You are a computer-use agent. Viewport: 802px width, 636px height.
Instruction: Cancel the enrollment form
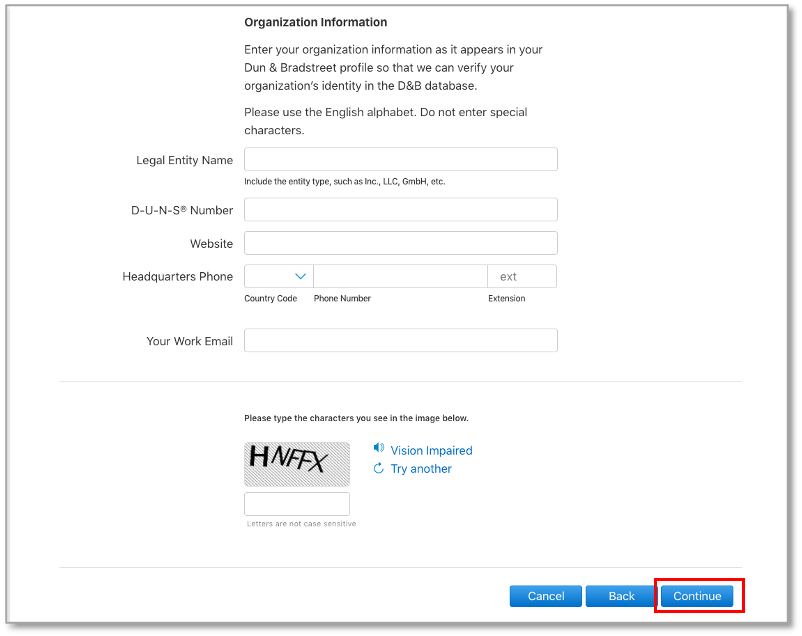click(x=545, y=596)
